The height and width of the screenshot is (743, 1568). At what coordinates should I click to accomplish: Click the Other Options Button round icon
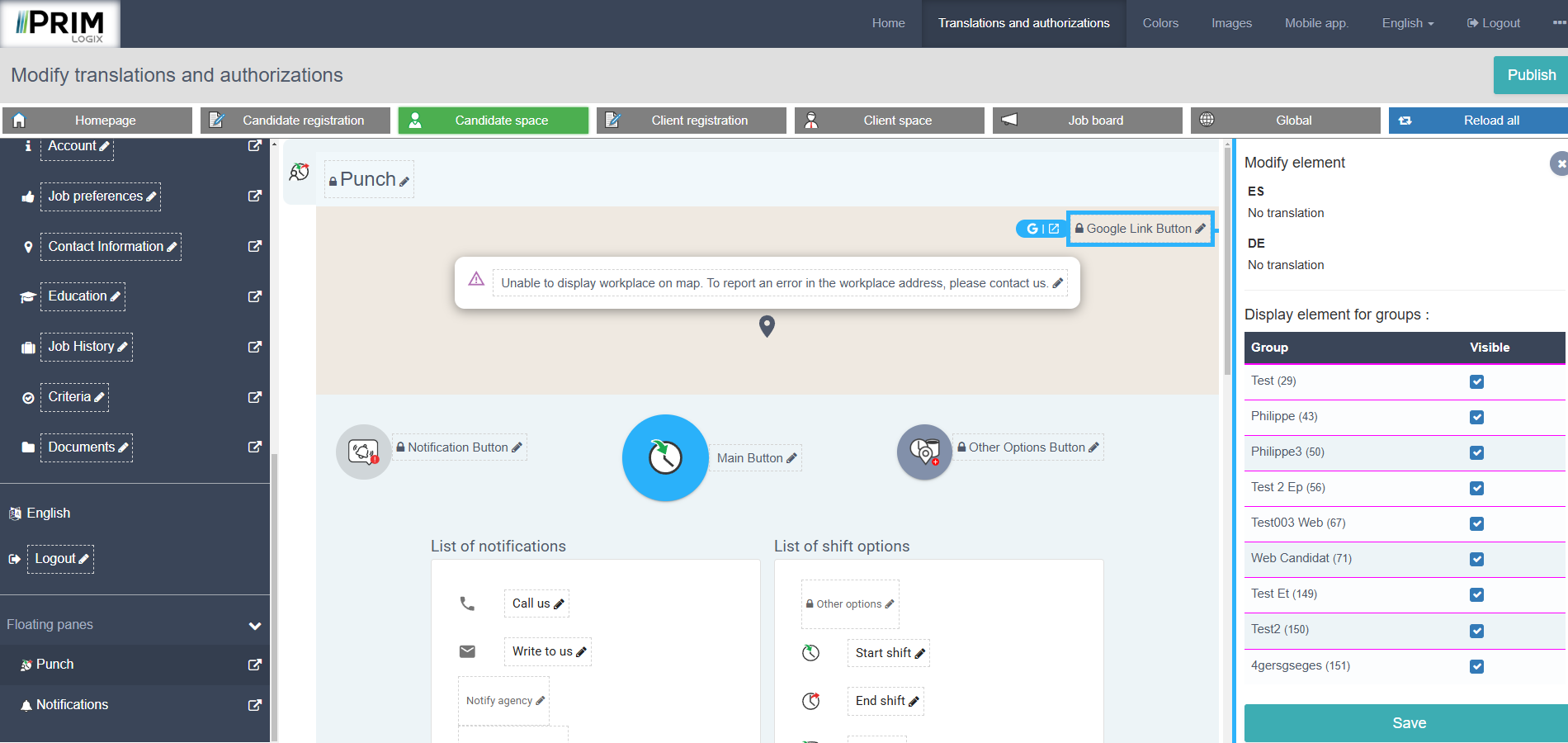[924, 452]
